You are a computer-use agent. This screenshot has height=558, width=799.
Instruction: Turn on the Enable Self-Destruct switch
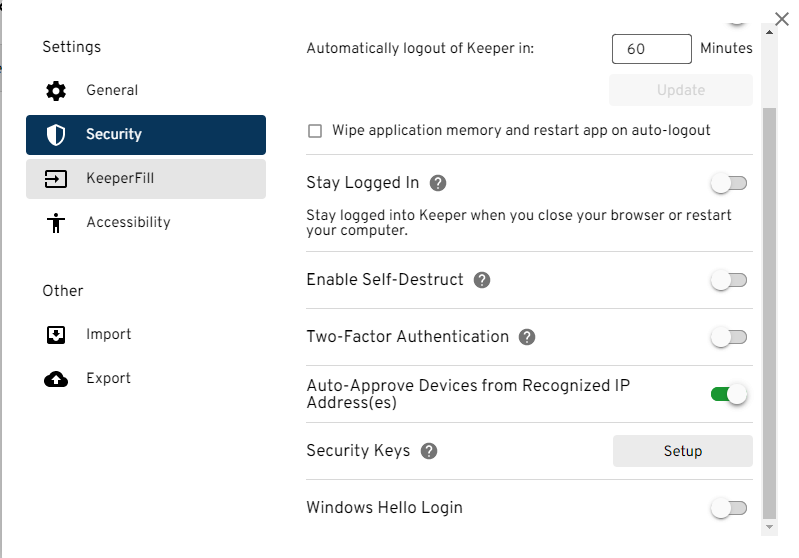(729, 280)
